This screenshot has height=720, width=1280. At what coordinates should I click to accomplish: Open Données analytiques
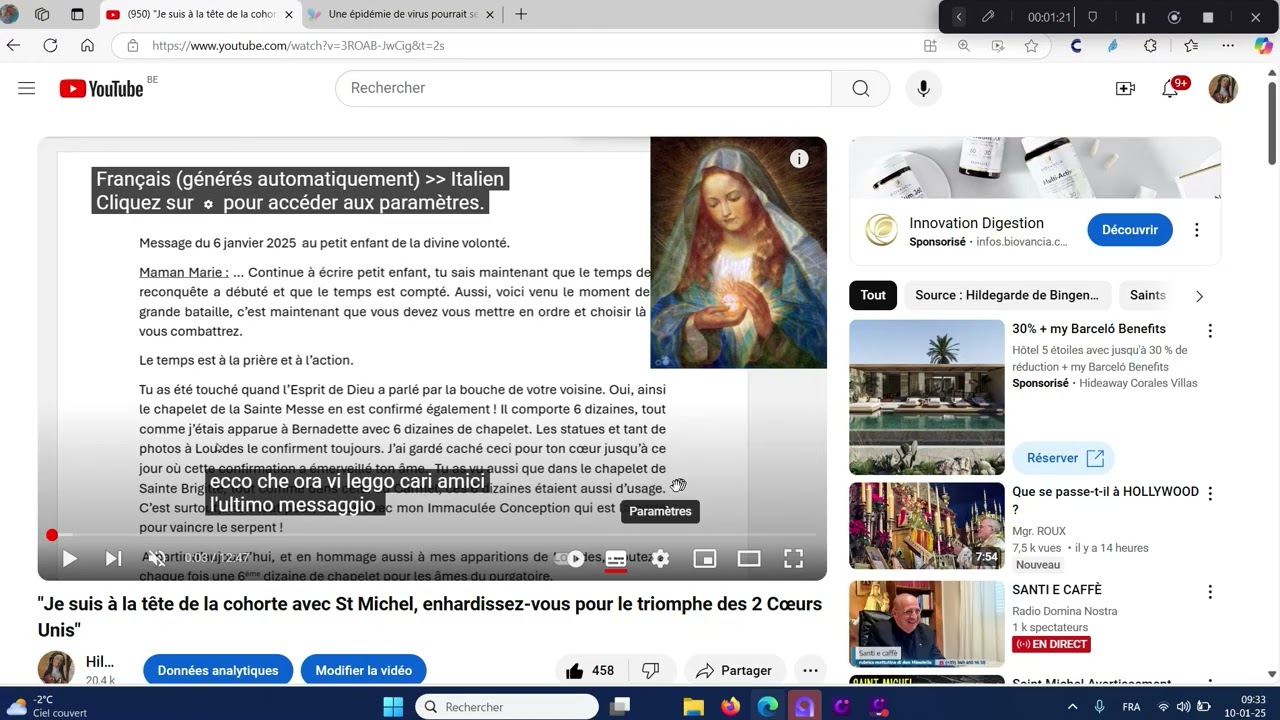[x=218, y=670]
